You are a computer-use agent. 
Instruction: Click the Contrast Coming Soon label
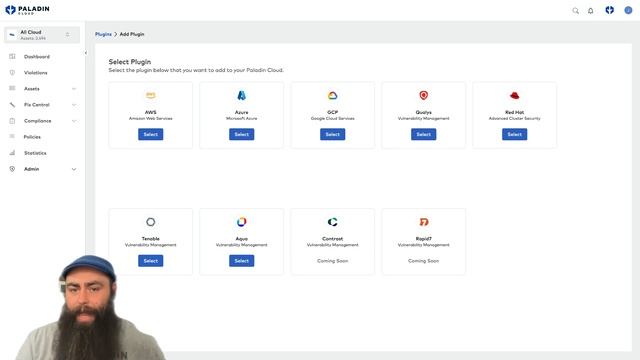(x=333, y=261)
